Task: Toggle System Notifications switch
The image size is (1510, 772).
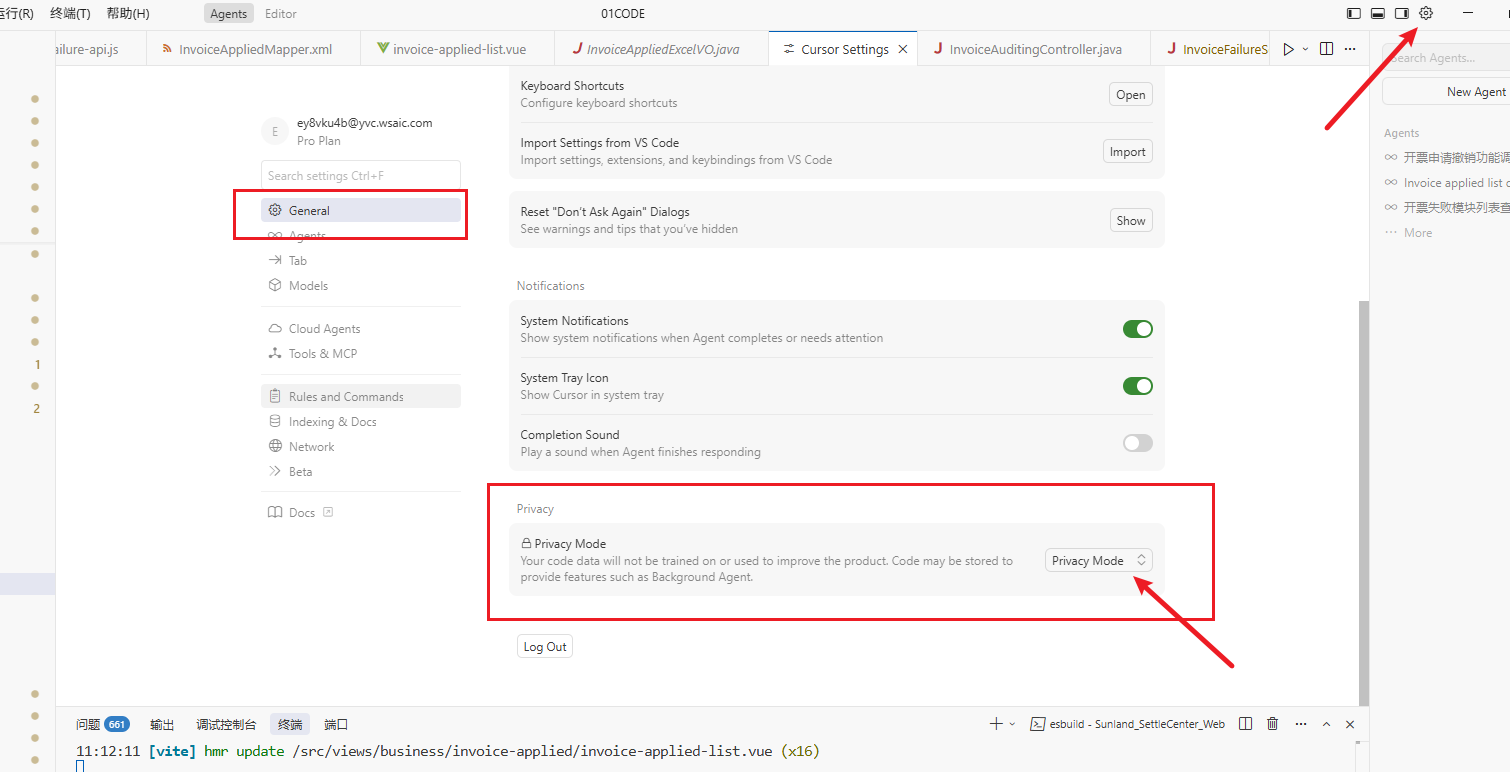Action: click(x=1138, y=329)
